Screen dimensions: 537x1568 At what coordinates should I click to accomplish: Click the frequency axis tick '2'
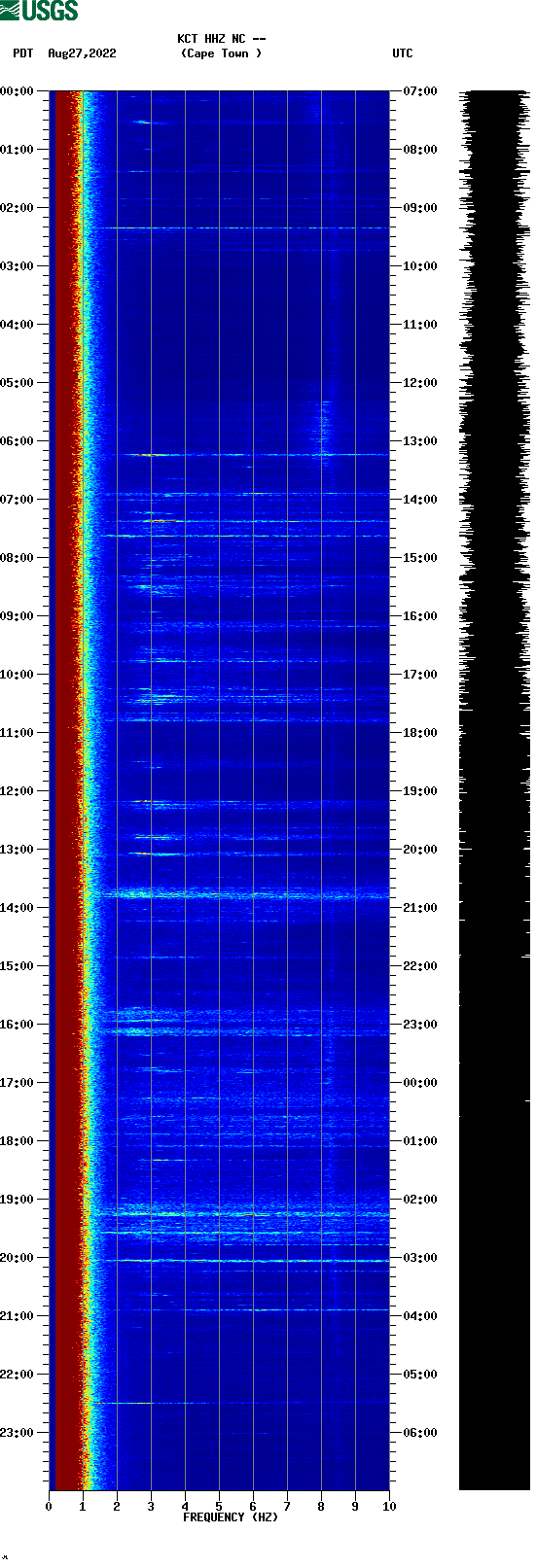click(x=117, y=1507)
